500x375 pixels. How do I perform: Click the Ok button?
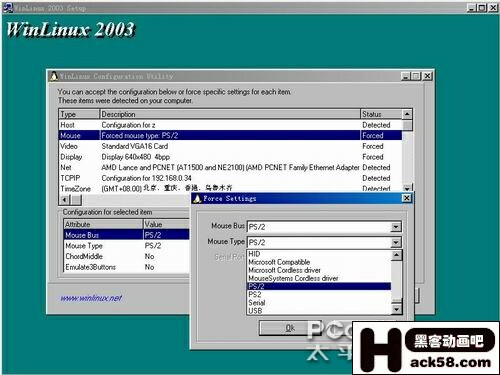(x=290, y=328)
